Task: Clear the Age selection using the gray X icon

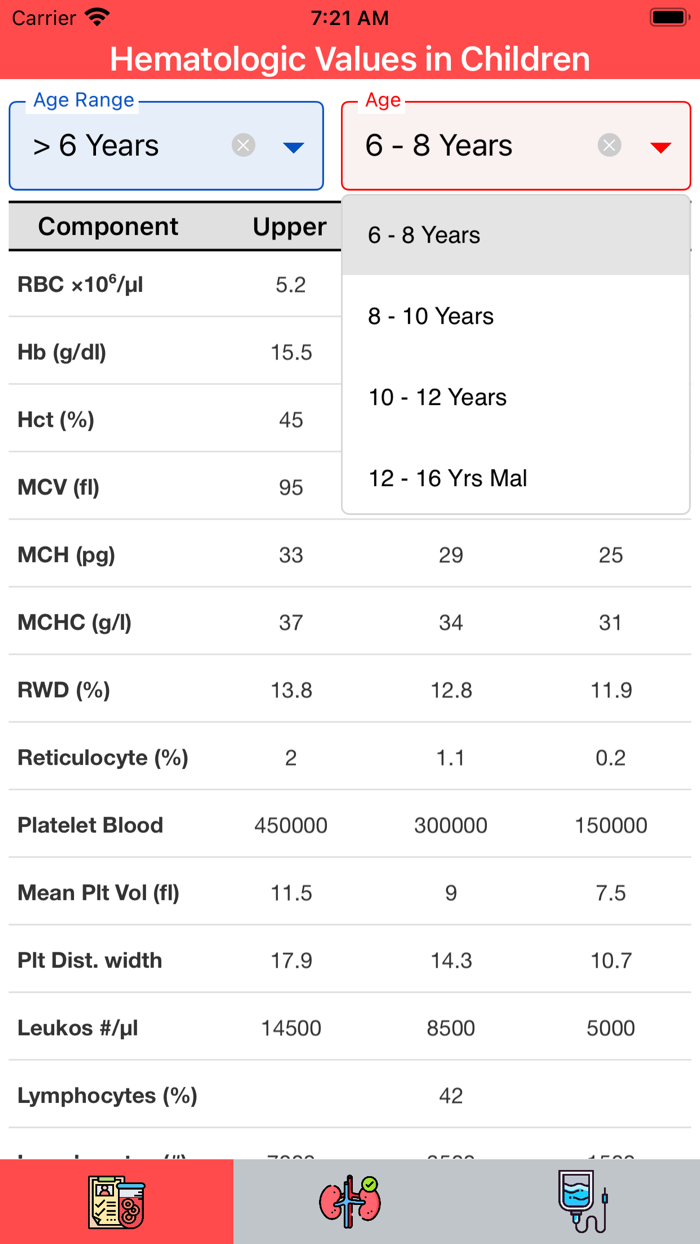Action: coord(609,145)
